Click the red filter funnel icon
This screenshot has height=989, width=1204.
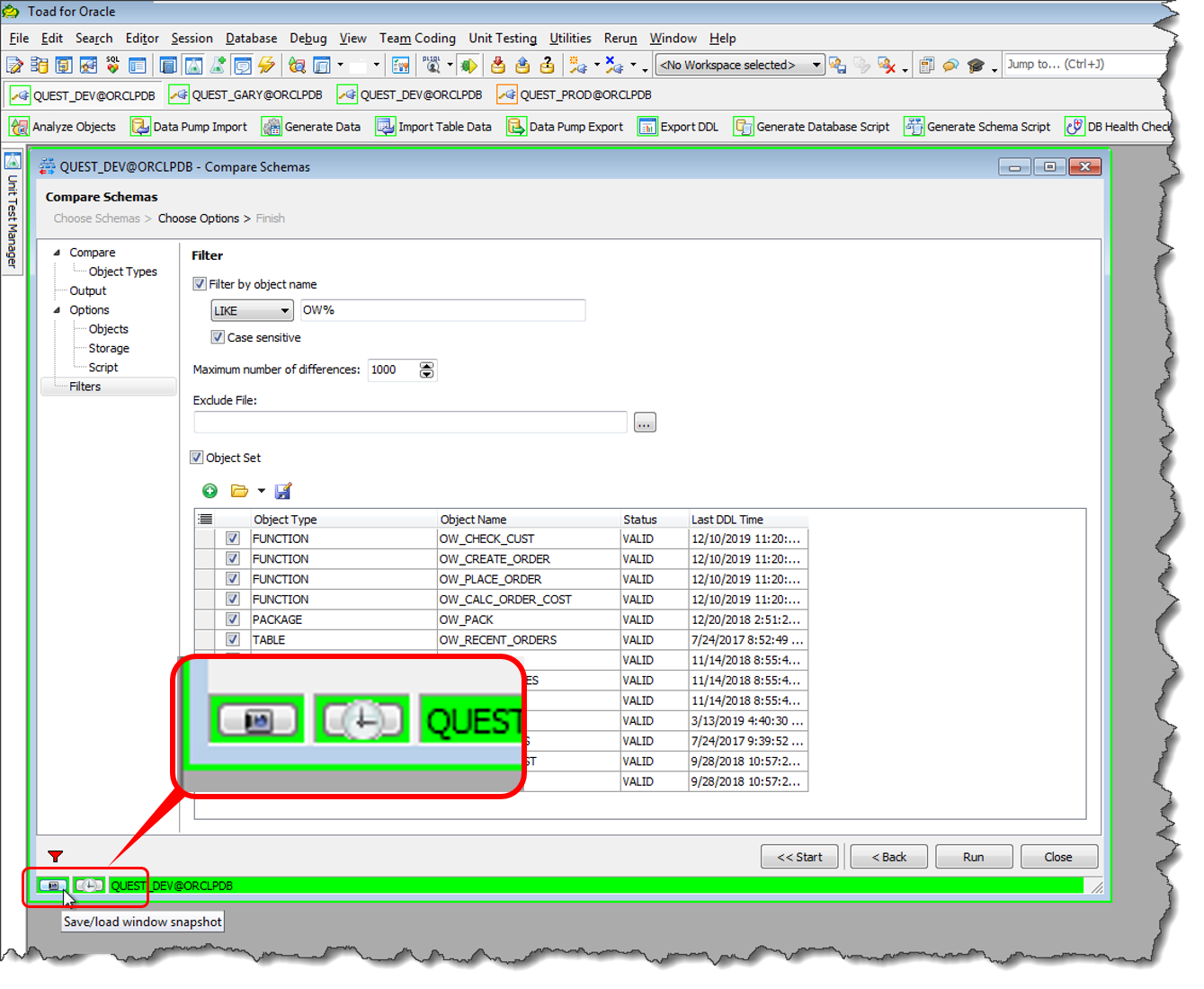[x=56, y=856]
